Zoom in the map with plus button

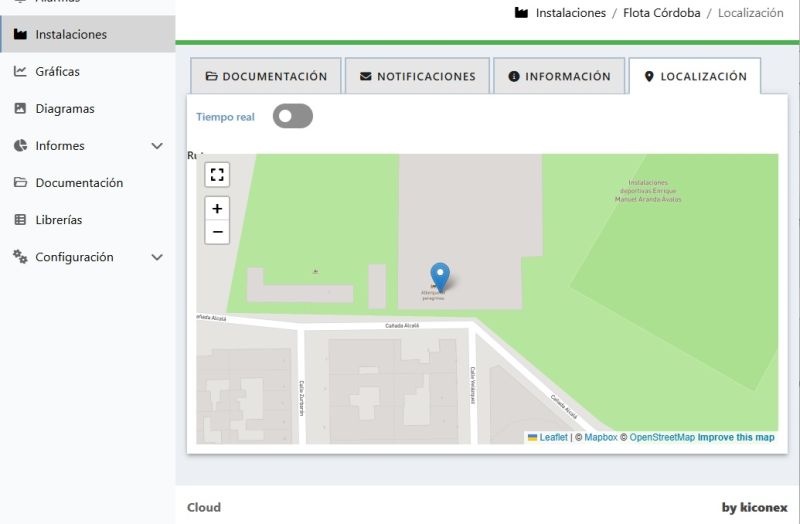[x=217, y=209]
